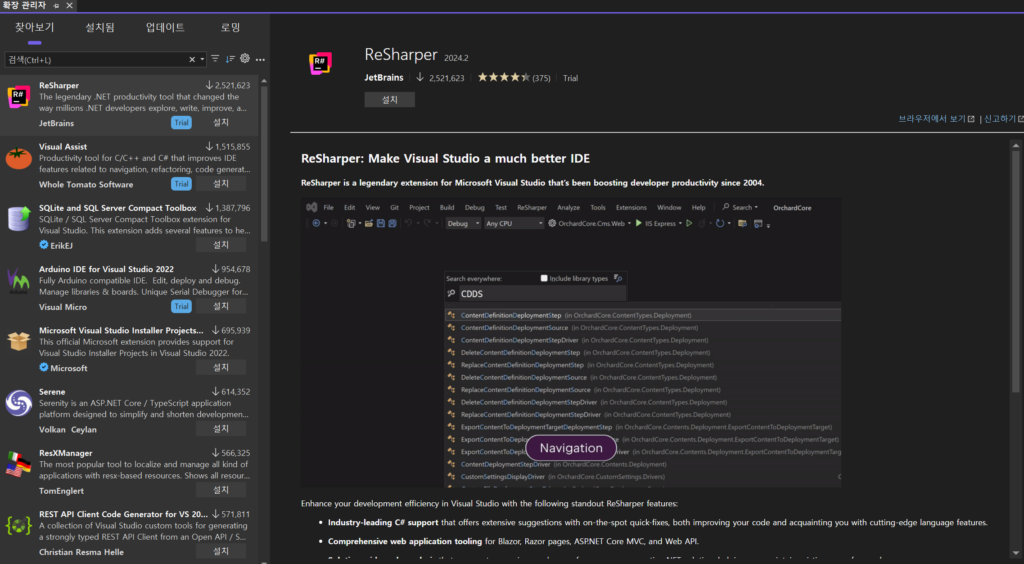Switch to the 설치됨 tab
1024x564 pixels.
pyautogui.click(x=100, y=27)
